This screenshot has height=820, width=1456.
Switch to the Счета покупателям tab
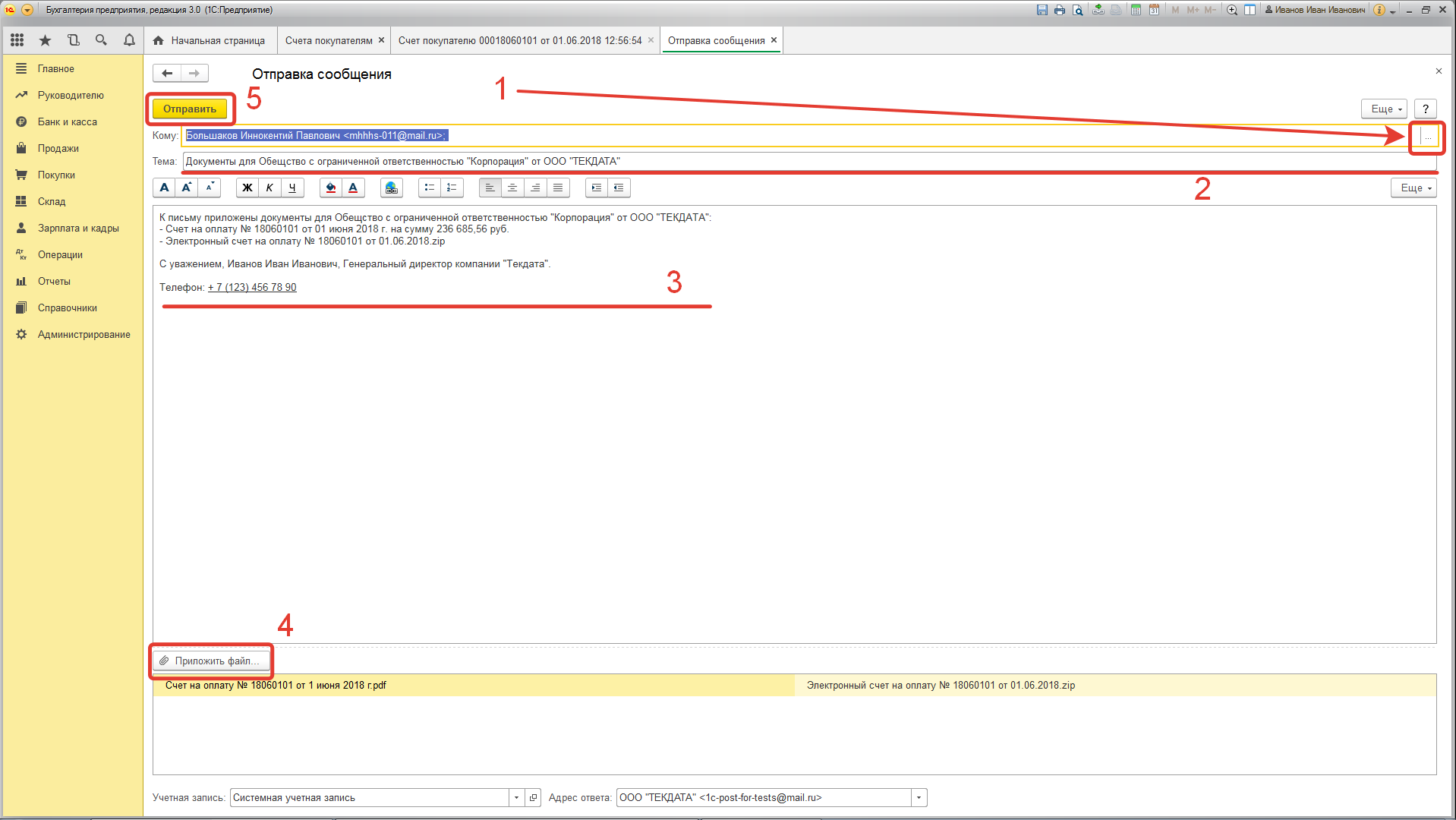coord(335,40)
